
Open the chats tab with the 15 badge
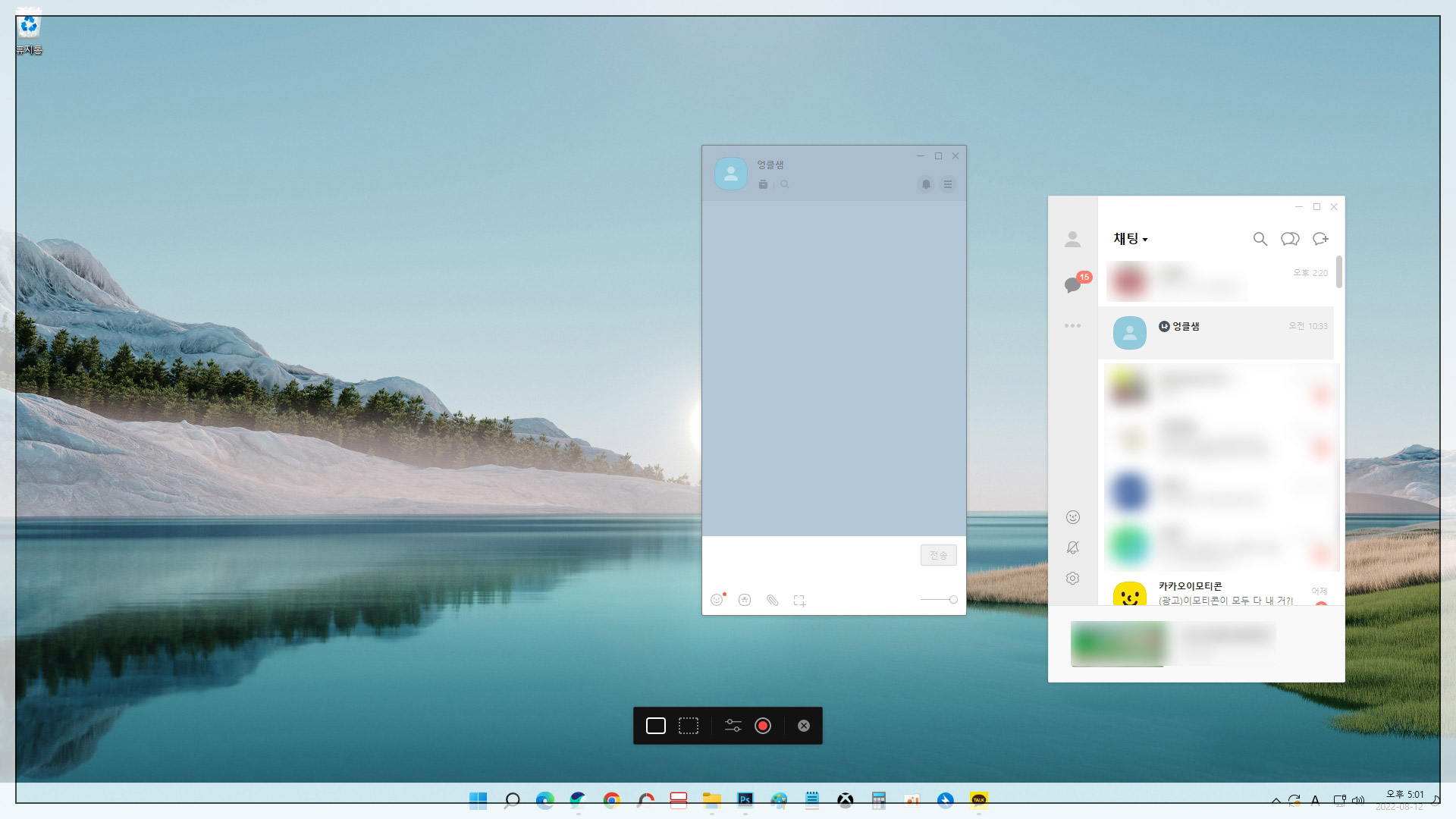tap(1072, 285)
